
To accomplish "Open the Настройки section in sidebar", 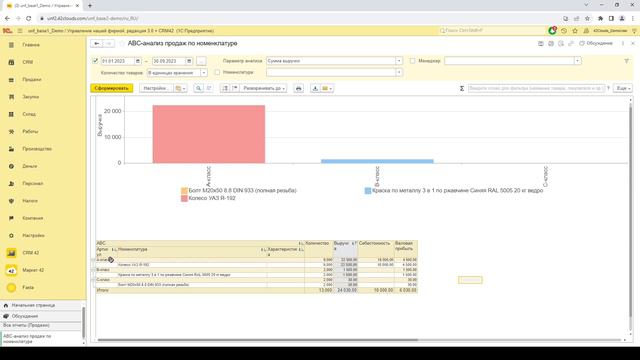I will click(33, 236).
